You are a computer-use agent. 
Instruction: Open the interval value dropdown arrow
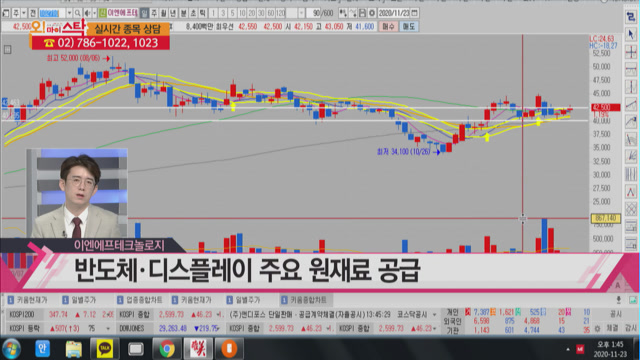(x=301, y=13)
